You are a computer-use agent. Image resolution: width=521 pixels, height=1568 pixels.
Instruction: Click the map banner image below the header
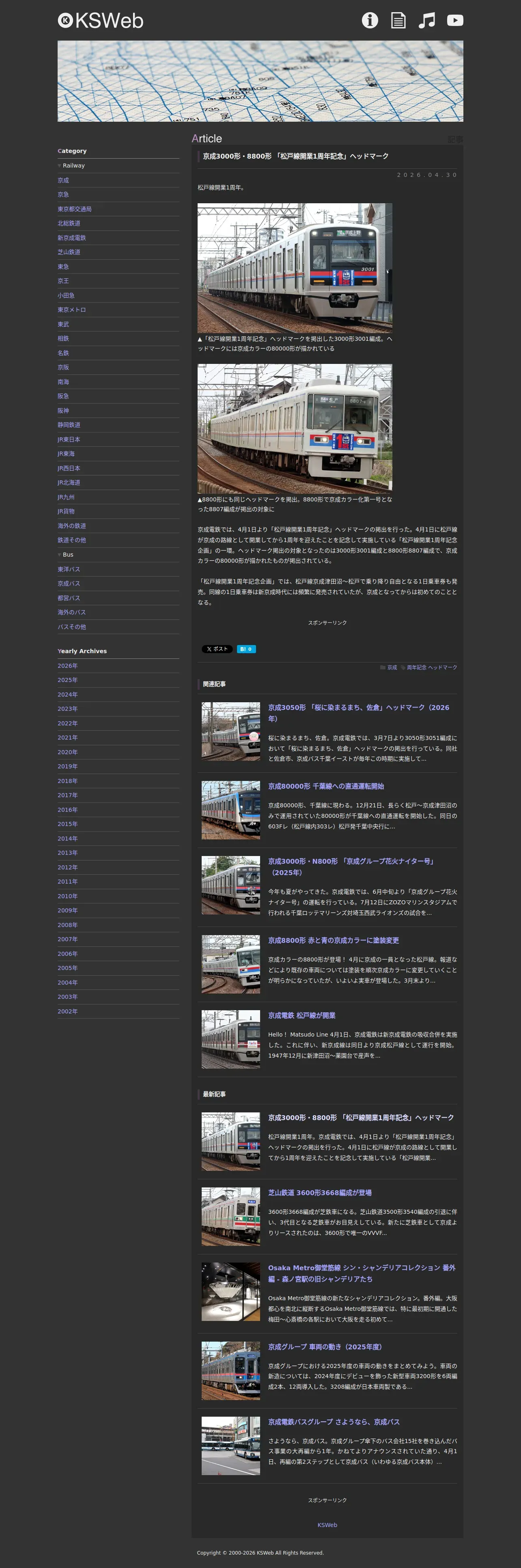(260, 81)
